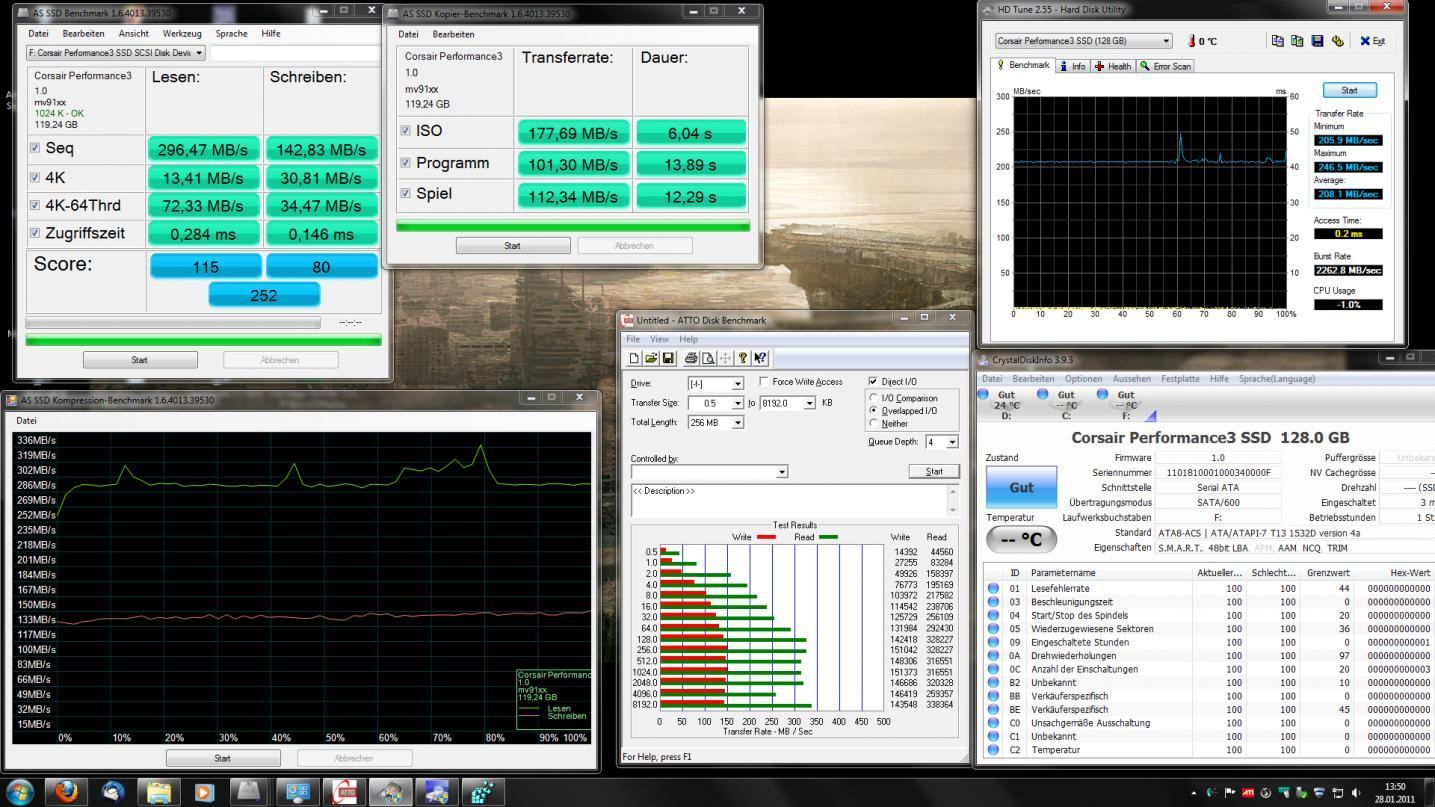Click D: drive Gut status icon
The width and height of the screenshot is (1435, 807).
coord(985,394)
